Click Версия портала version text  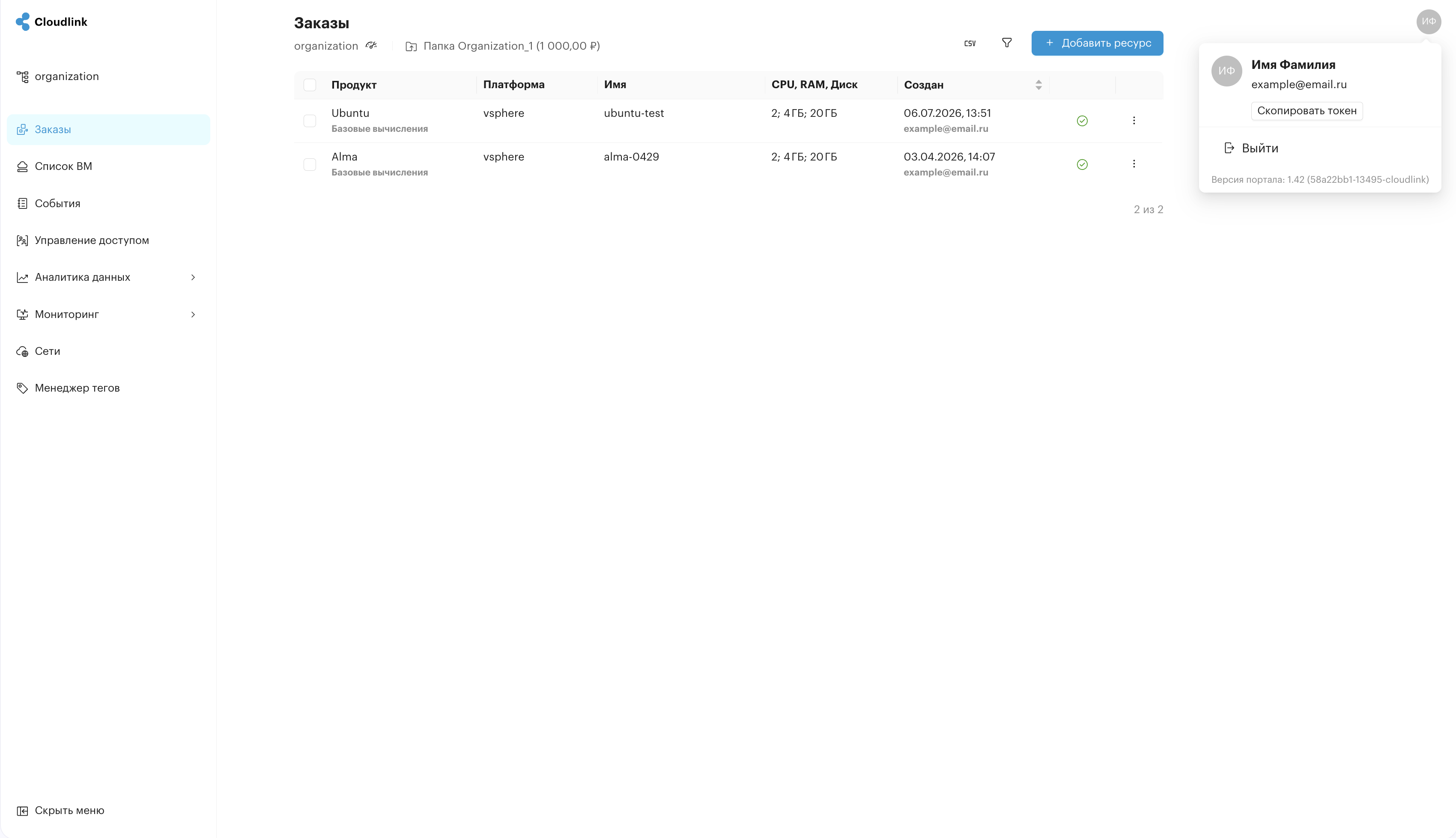1320,180
